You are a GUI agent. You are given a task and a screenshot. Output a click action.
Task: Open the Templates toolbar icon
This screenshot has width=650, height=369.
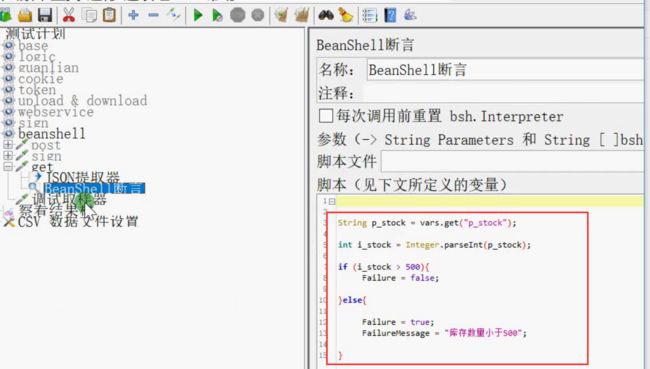pos(5,15)
